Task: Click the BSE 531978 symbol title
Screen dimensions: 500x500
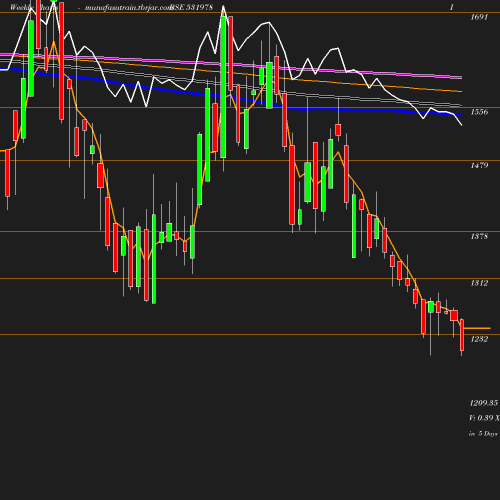Action: click(x=191, y=7)
